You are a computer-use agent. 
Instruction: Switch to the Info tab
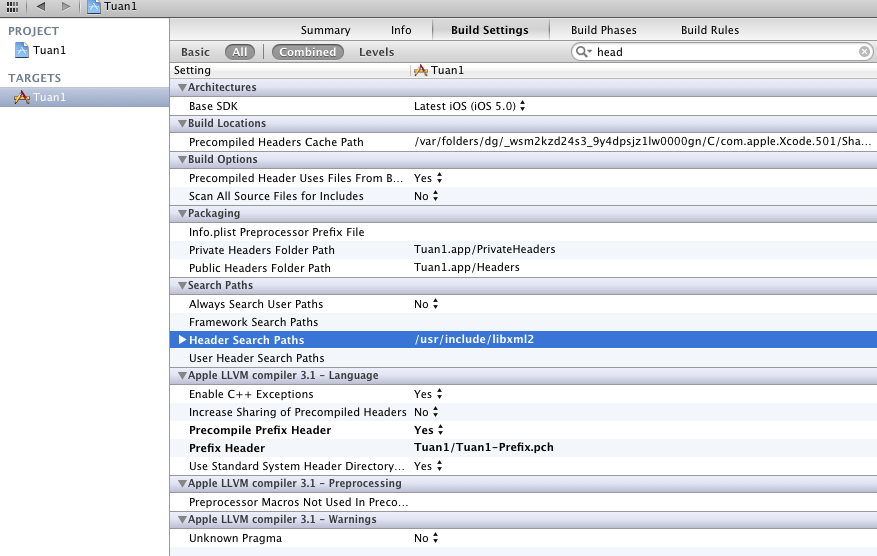(x=401, y=30)
